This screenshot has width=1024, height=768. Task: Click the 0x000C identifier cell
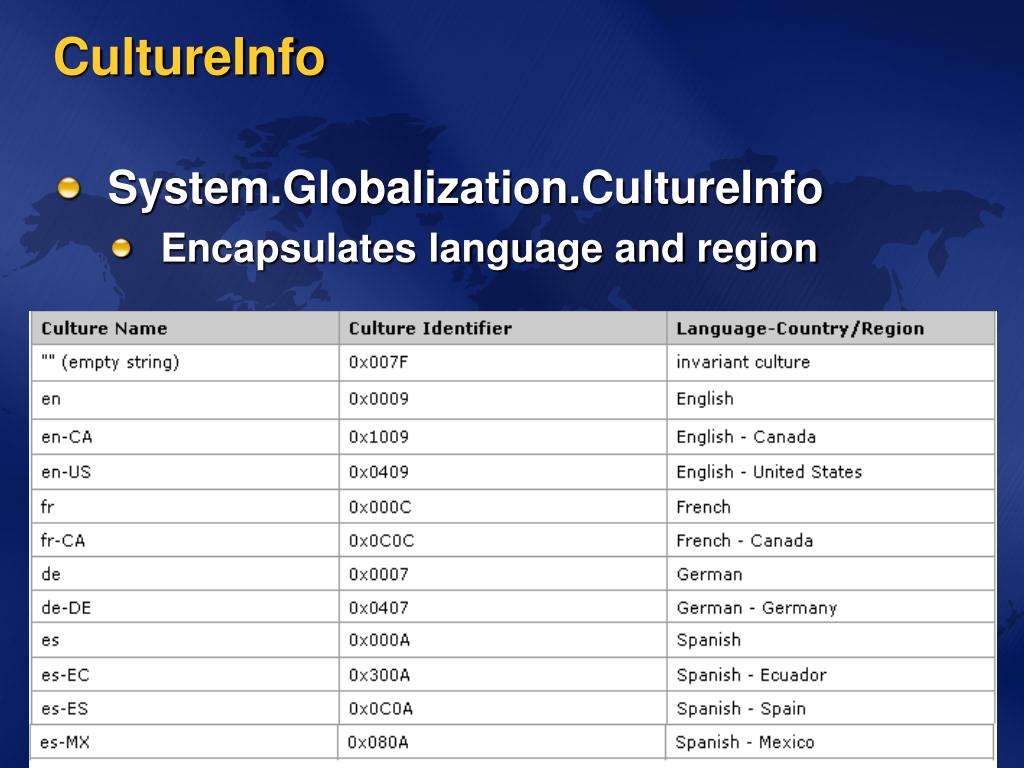tap(503, 507)
